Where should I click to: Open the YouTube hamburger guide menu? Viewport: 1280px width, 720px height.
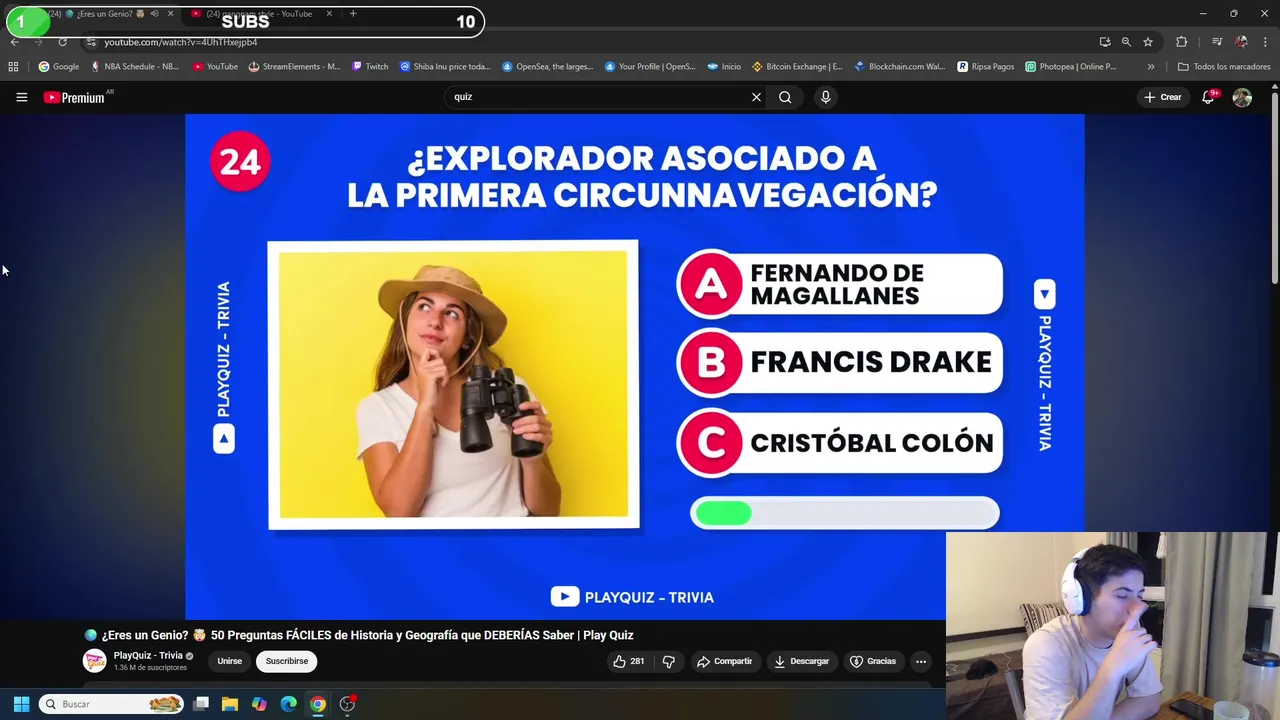pyautogui.click(x=21, y=97)
